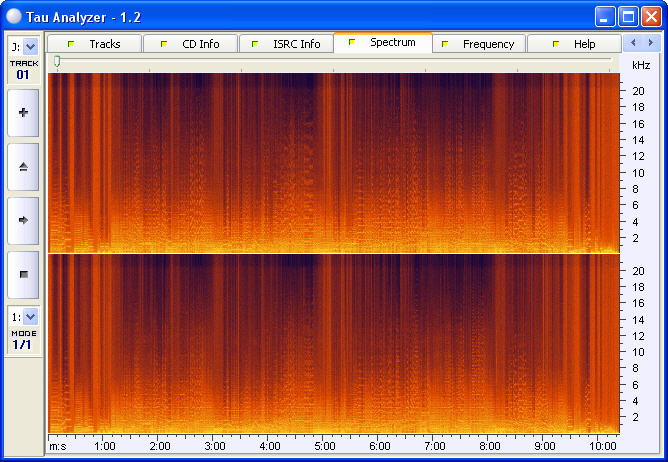Screen dimensions: 668x462
Task: Click the Spectrum tab
Action: point(383,43)
